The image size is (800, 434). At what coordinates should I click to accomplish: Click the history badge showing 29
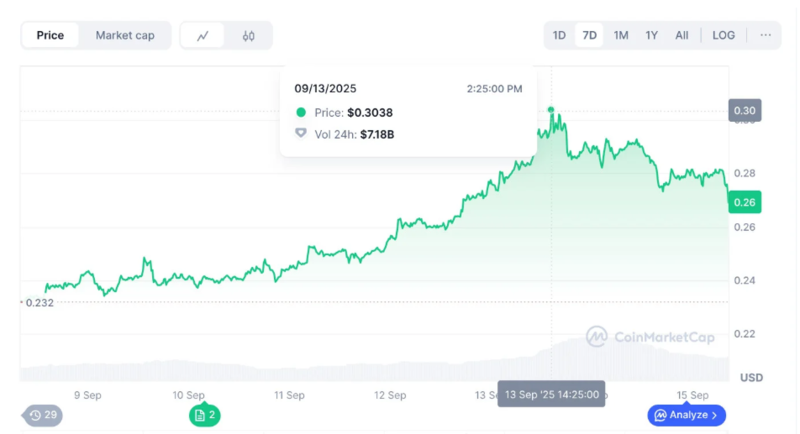tap(42, 415)
